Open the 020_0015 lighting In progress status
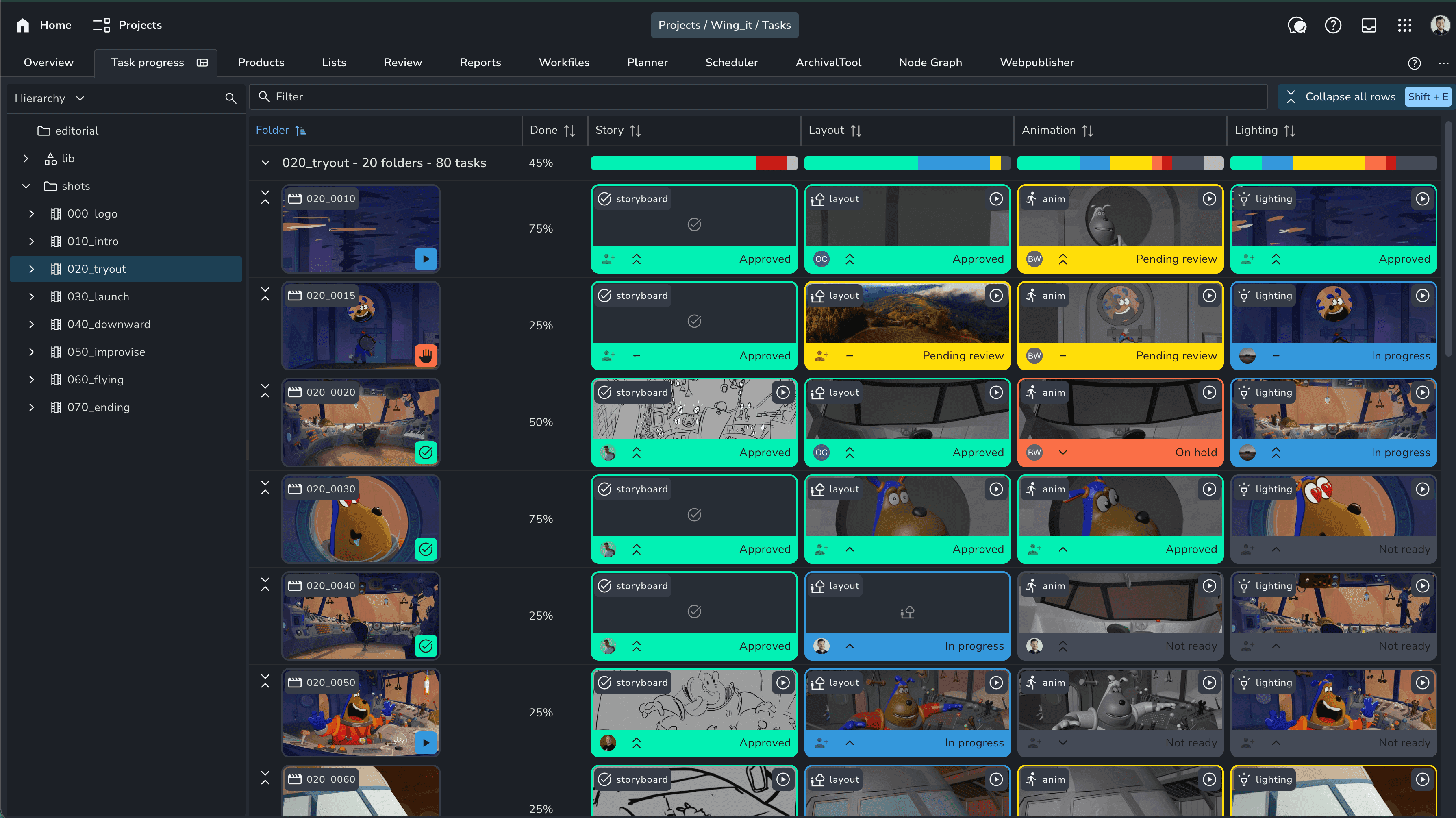Image resolution: width=1456 pixels, height=818 pixels. (x=1400, y=356)
